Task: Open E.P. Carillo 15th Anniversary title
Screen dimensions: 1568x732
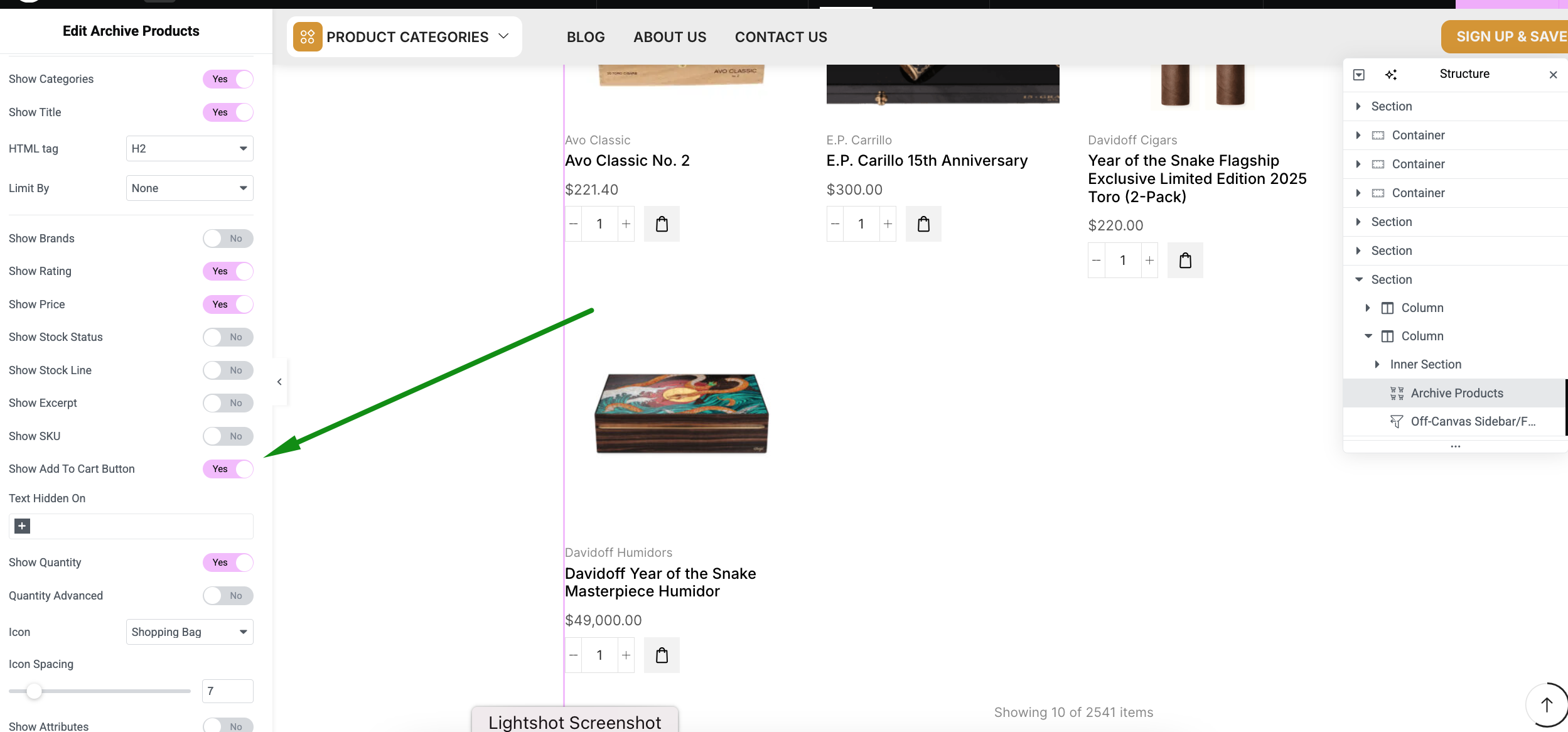Action: tap(927, 161)
